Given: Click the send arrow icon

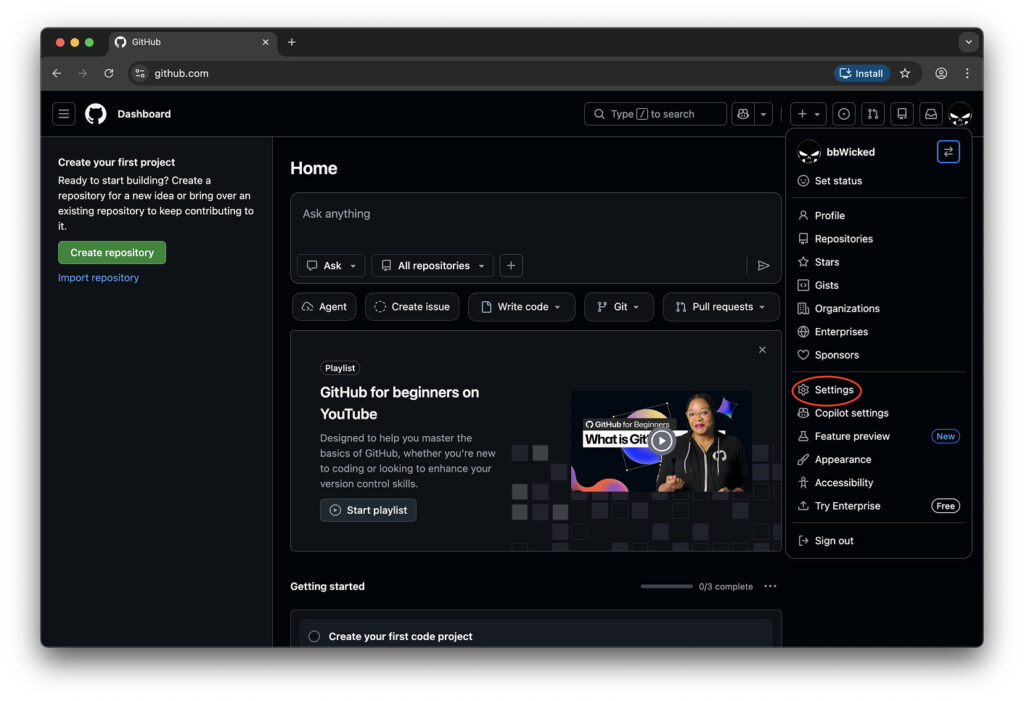Looking at the screenshot, I should (x=763, y=266).
